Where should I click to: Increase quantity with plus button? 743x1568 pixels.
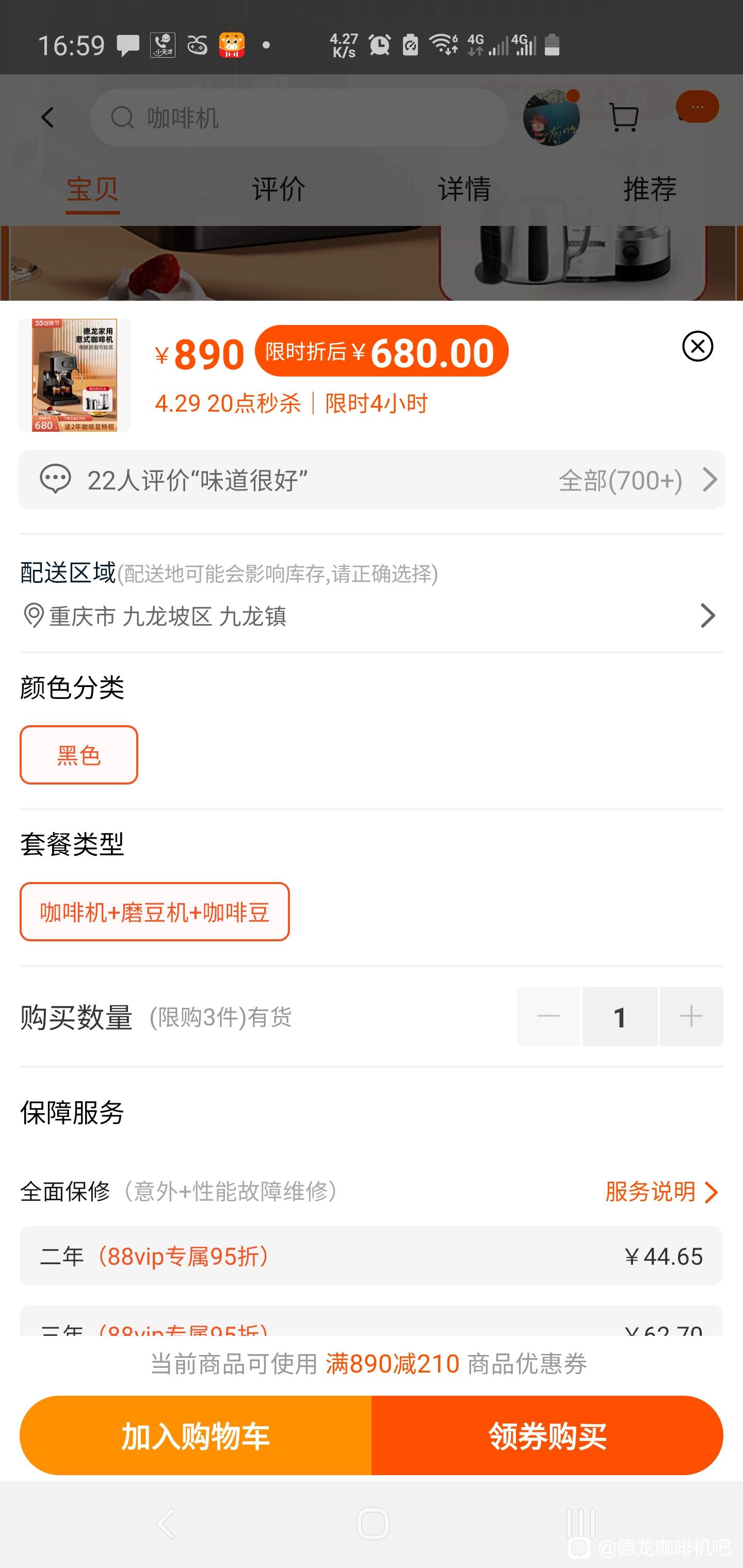pyautogui.click(x=691, y=1016)
